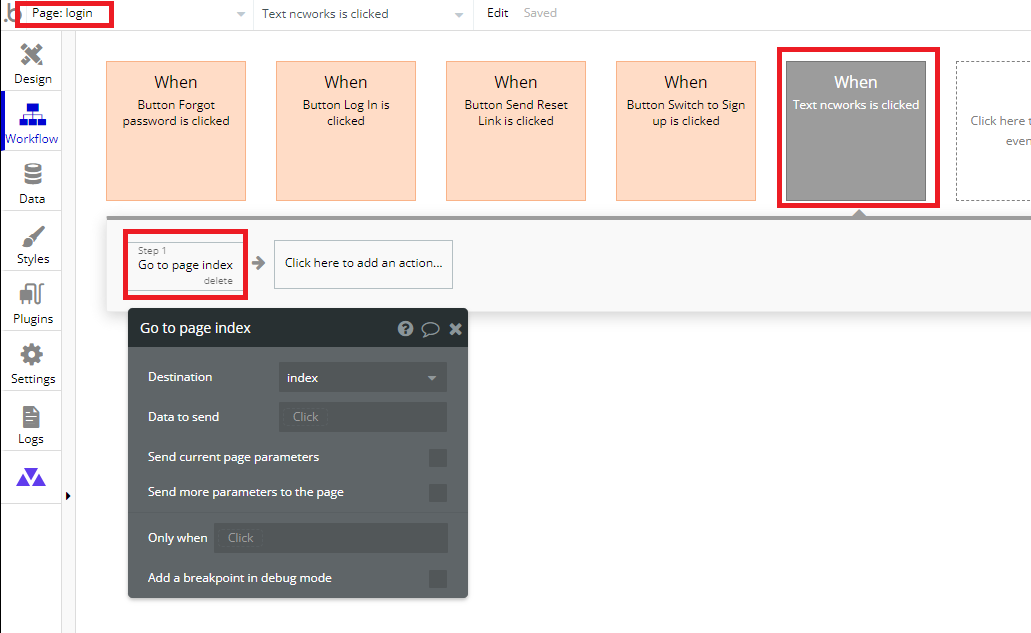Toggle Send more parameters to the page
The height and width of the screenshot is (633, 1031).
437,492
